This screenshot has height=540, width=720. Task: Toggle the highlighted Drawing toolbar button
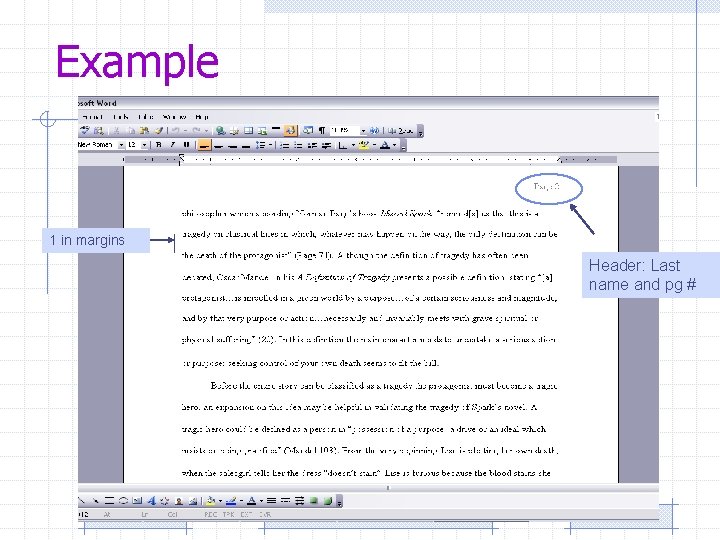pos(290,130)
